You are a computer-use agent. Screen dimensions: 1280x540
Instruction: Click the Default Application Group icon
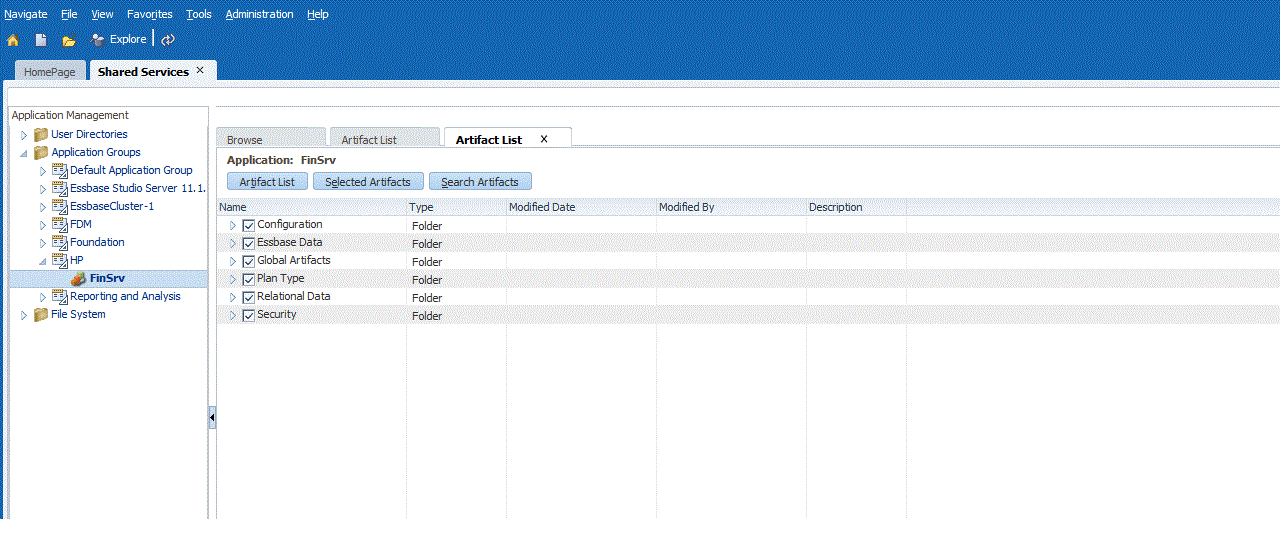[x=59, y=171]
